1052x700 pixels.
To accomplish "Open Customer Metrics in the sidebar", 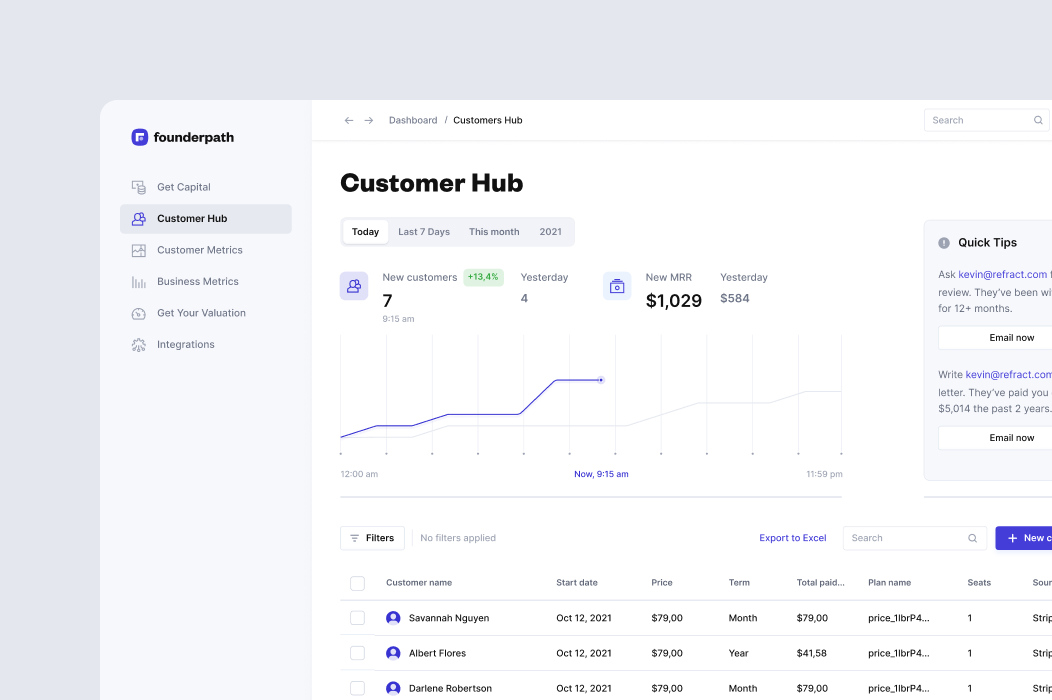I will (x=206, y=250).
